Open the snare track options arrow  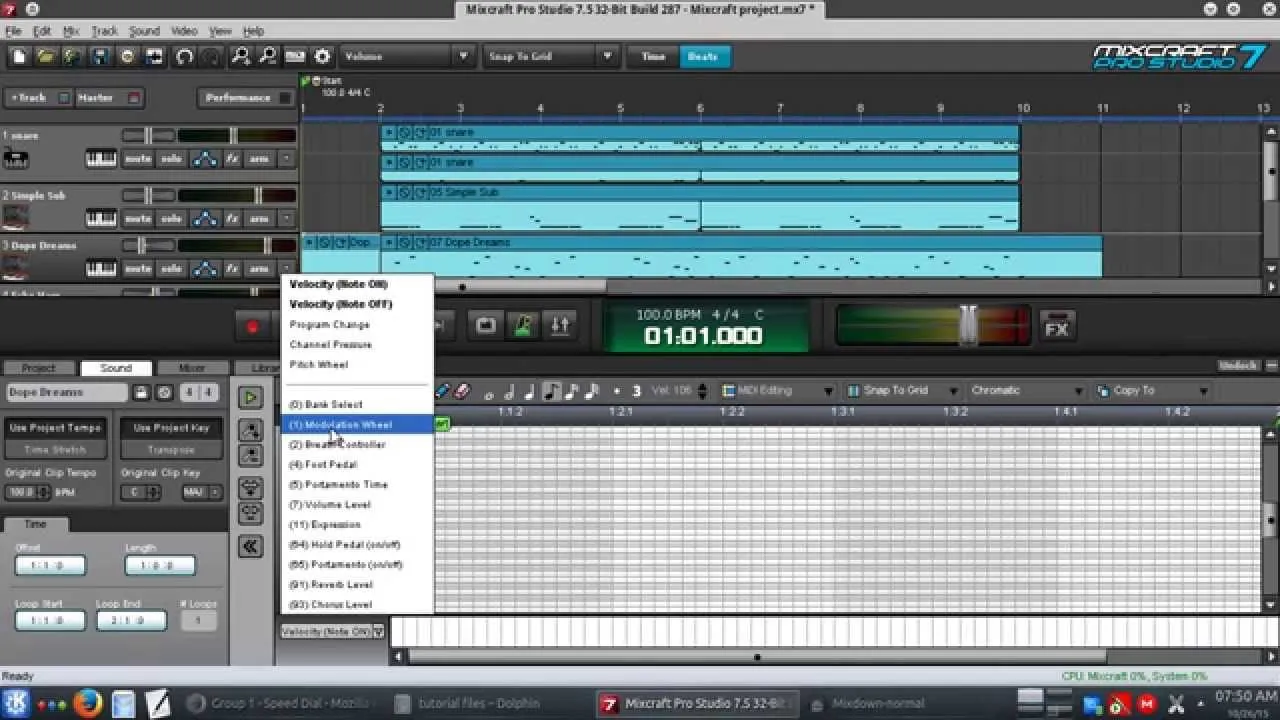(286, 159)
